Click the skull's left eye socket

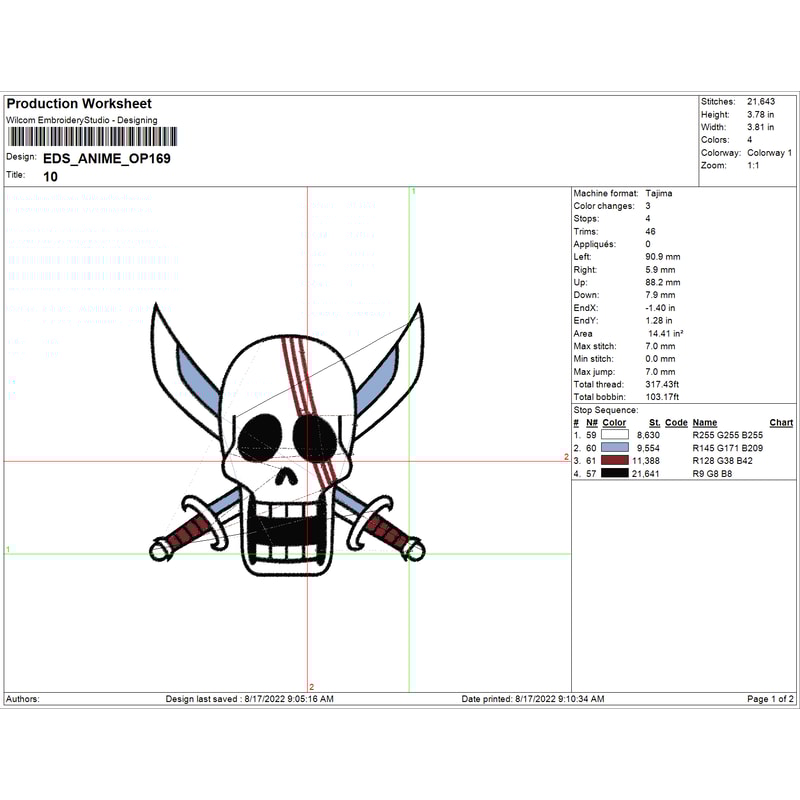pos(259,435)
